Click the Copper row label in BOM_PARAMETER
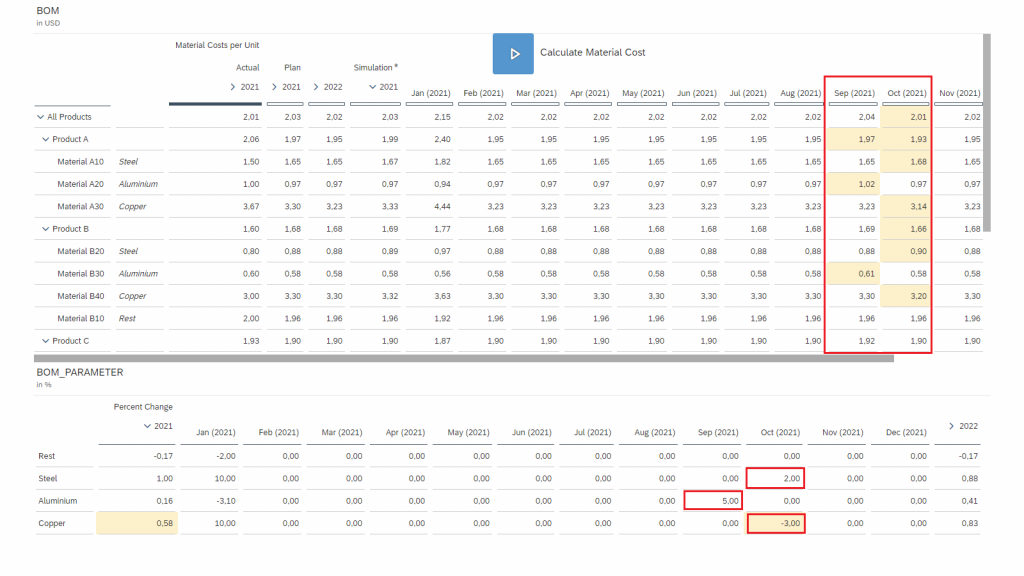Image resolution: width=1024 pixels, height=576 pixels. coord(52,523)
